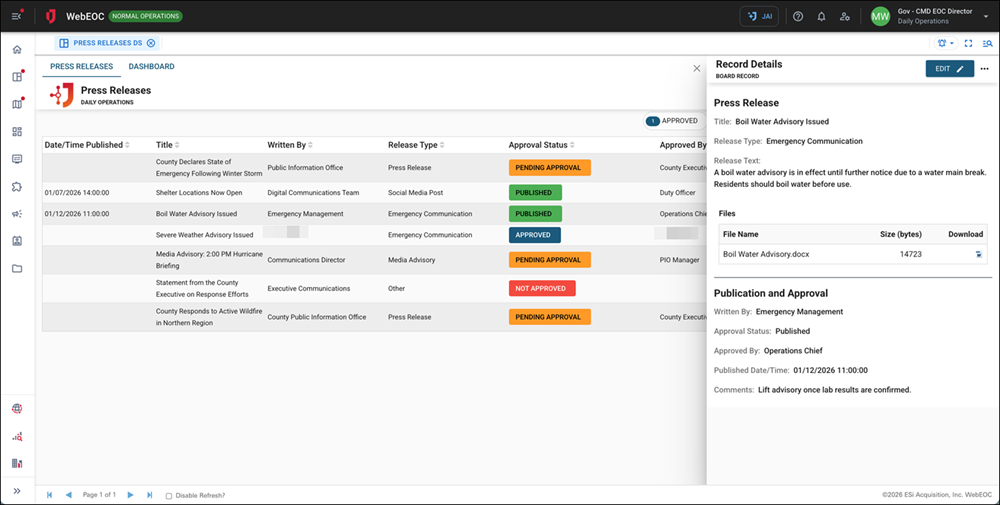Click the Edit button
Viewport: 1000px width, 505px height.
tap(949, 69)
